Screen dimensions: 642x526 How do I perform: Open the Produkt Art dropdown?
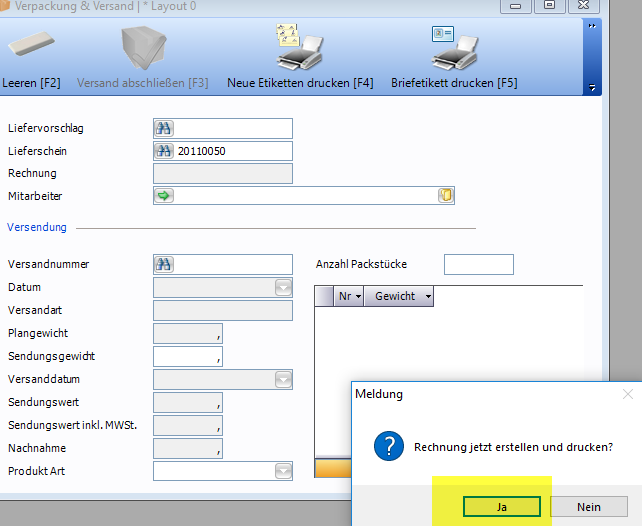point(283,471)
